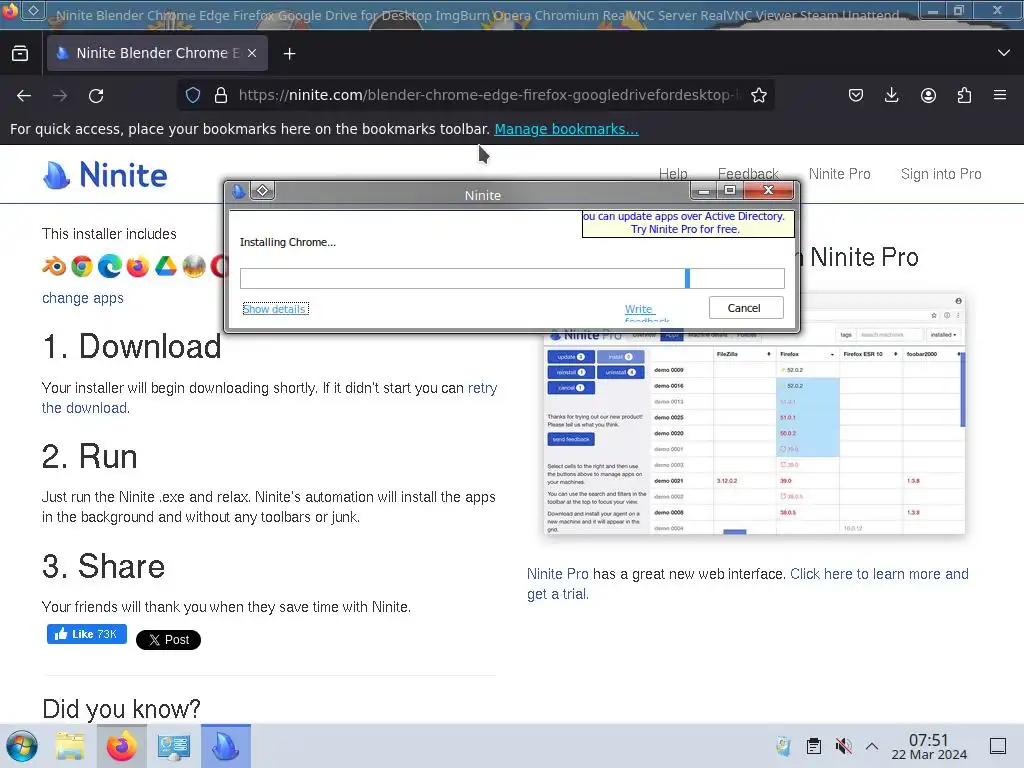The width and height of the screenshot is (1024, 768).
Task: Click the change apps link
Action: click(x=83, y=298)
